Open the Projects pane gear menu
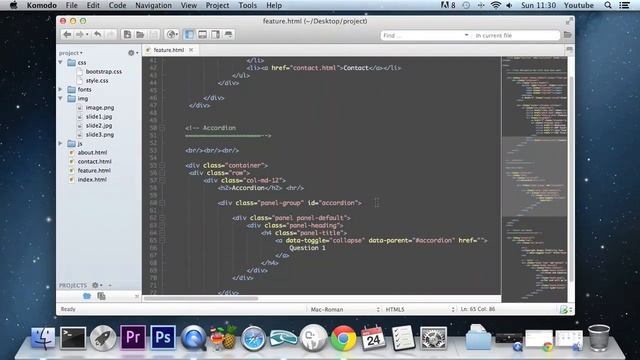Image resolution: width=640 pixels, height=360 pixels. pyautogui.click(x=97, y=285)
